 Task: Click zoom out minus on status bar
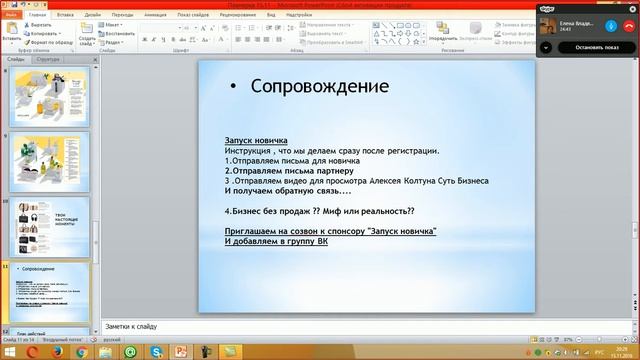click(x=579, y=340)
